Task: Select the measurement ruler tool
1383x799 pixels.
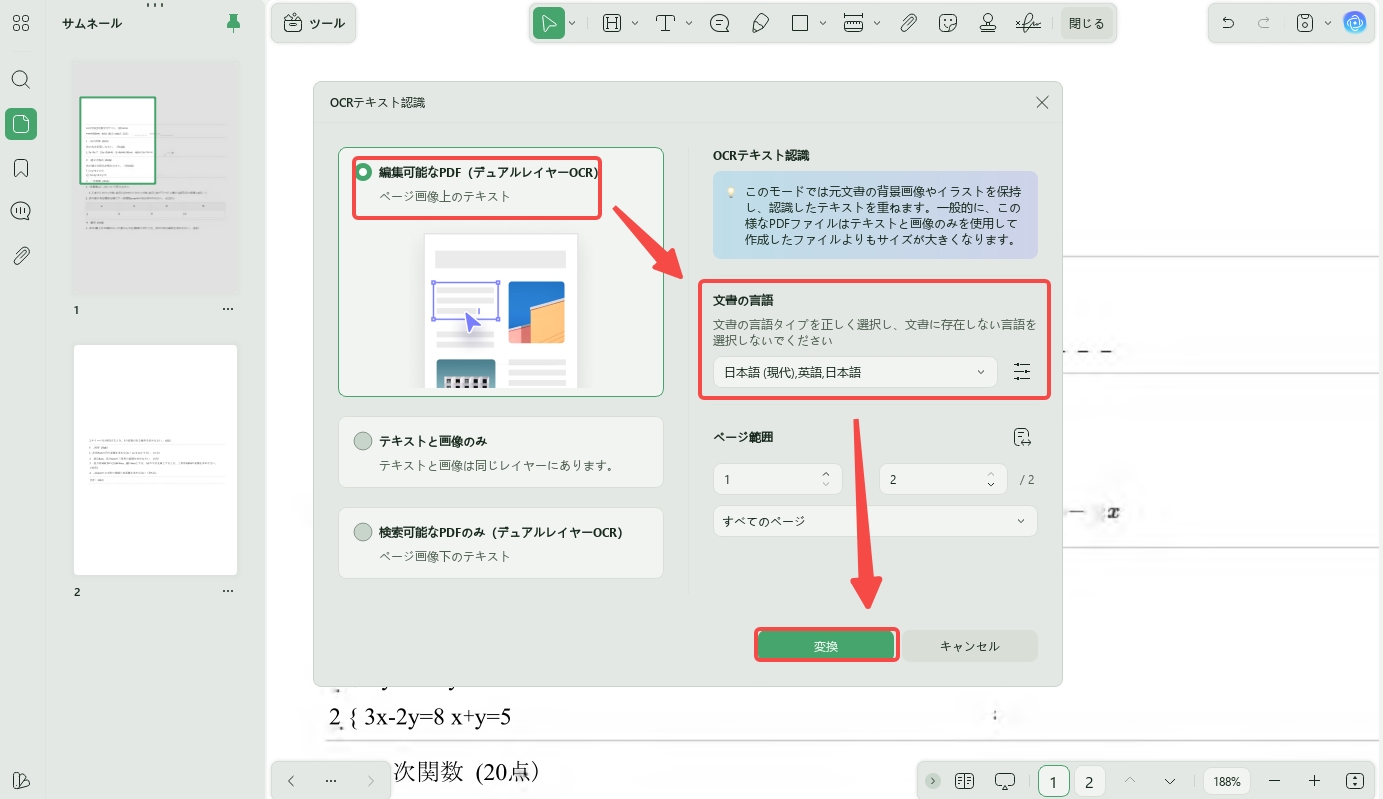Action: (x=853, y=23)
